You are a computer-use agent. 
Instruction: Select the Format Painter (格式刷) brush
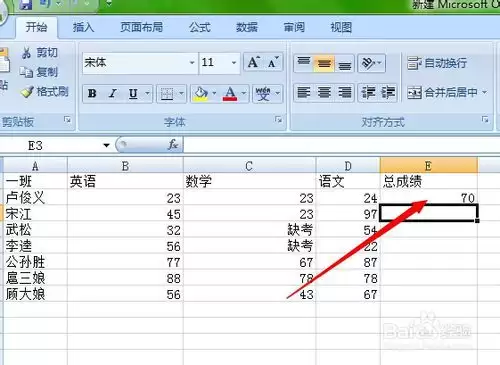click(27, 91)
